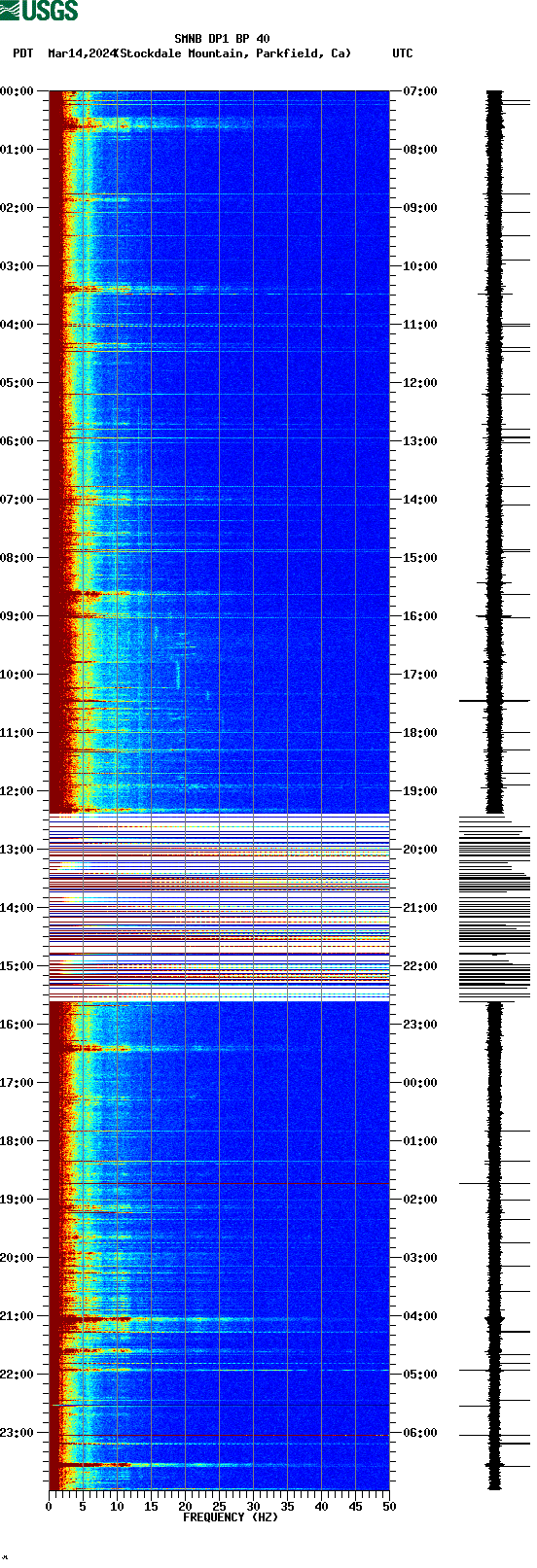Viewport: 537px width, 1568px height.
Task: Click the PDT timezone label
Action: (22, 53)
